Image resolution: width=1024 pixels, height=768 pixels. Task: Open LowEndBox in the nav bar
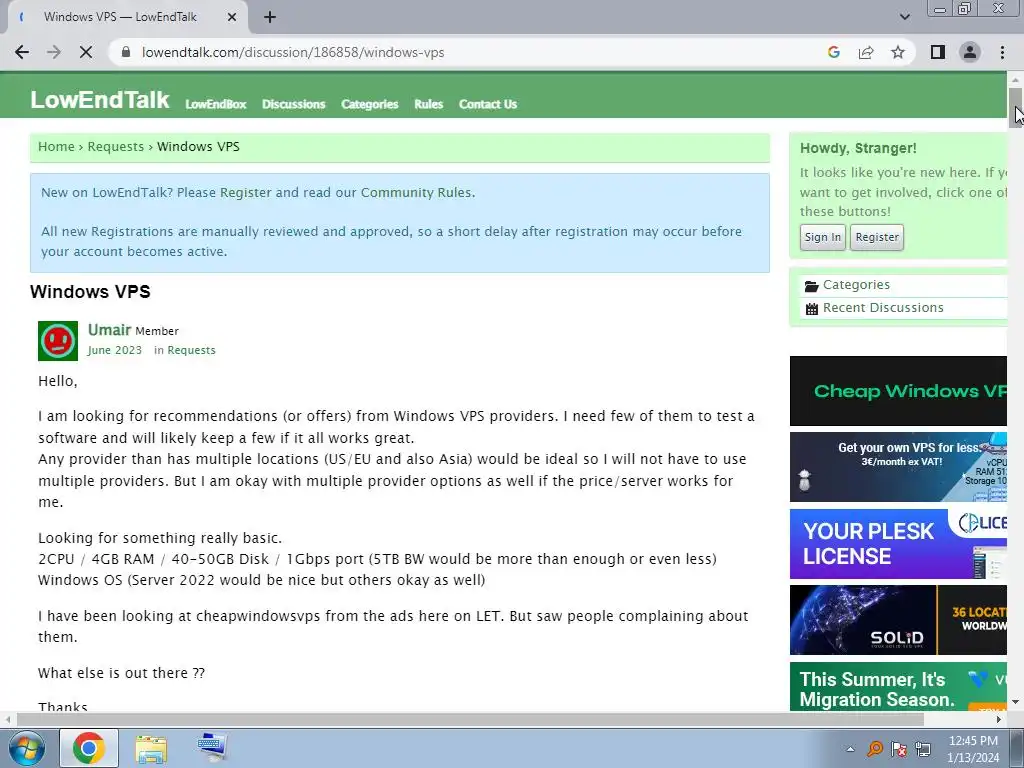(216, 104)
